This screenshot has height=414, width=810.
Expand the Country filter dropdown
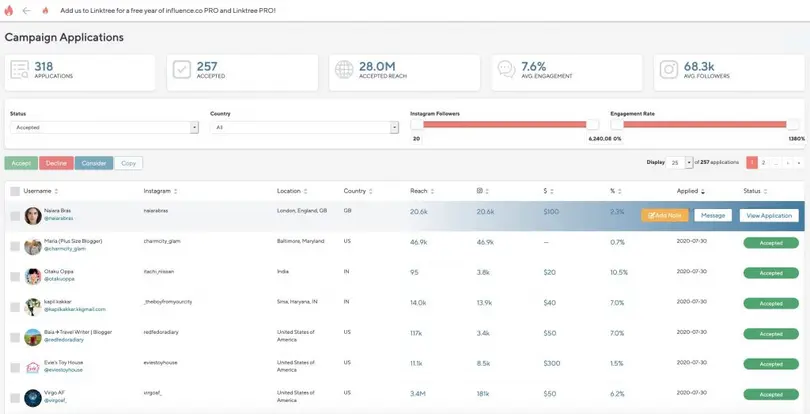[304, 128]
